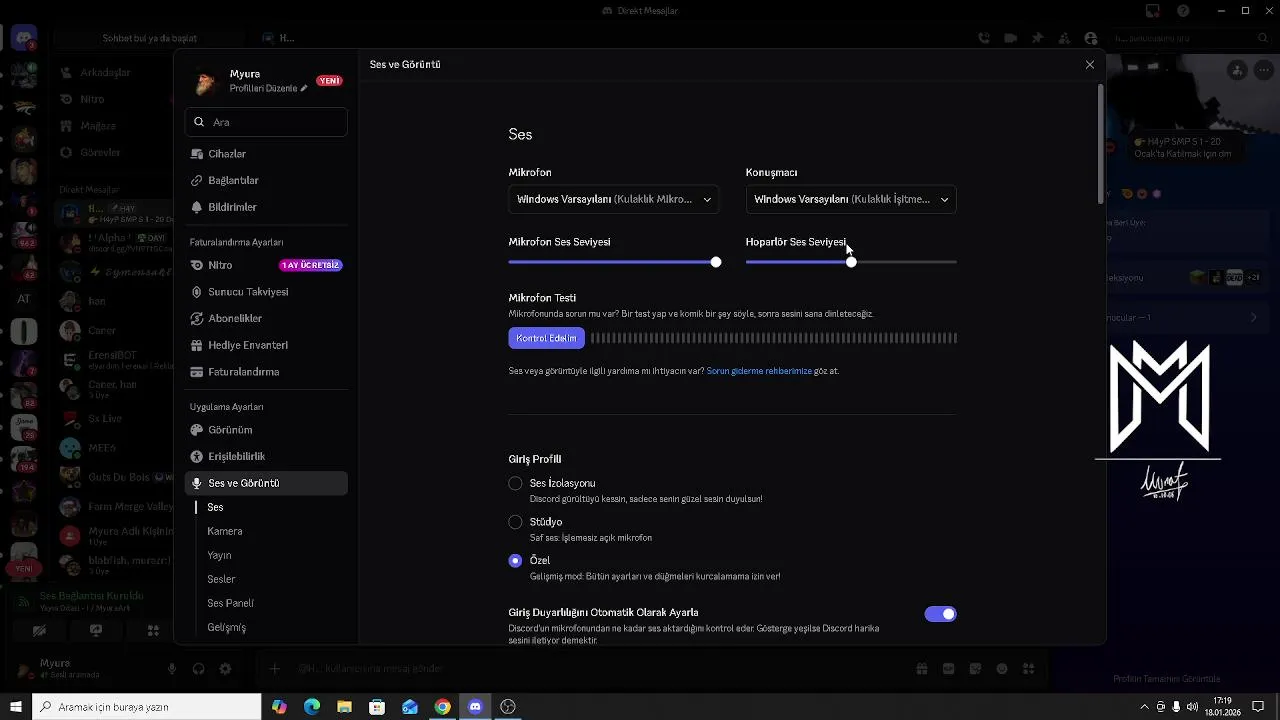Start a video call from DM header
Screen dimensions: 1280x720
pyautogui.click(x=1011, y=38)
